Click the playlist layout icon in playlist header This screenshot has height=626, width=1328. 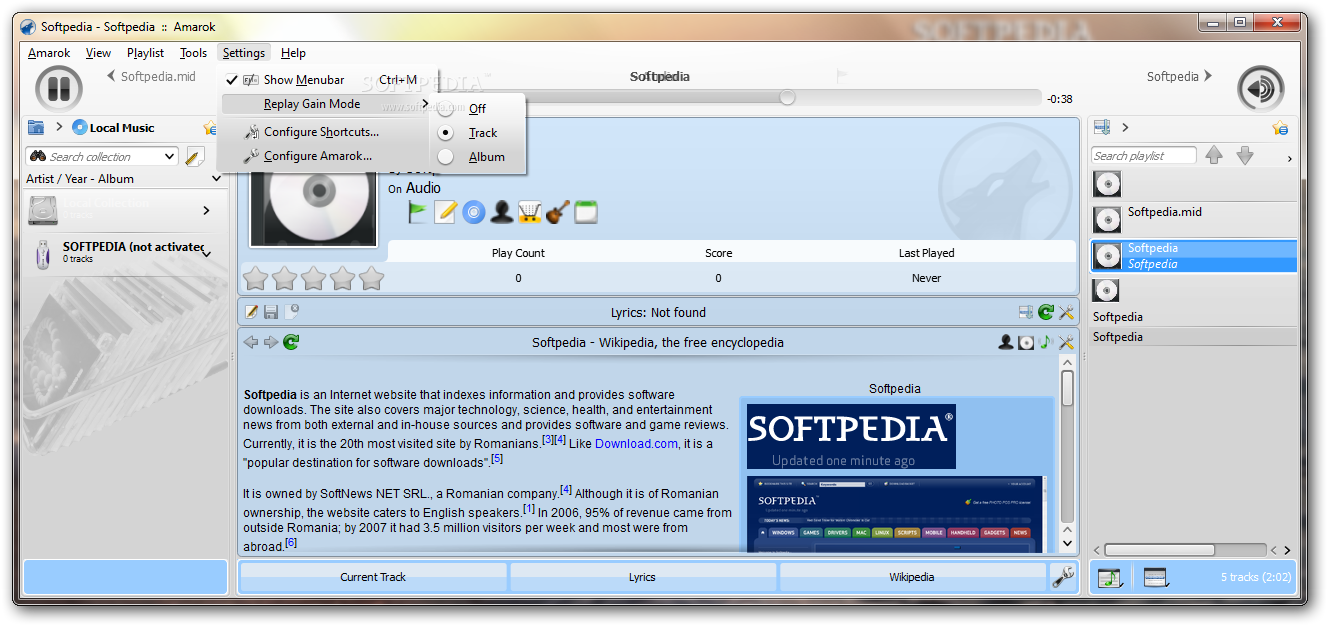coord(1102,127)
